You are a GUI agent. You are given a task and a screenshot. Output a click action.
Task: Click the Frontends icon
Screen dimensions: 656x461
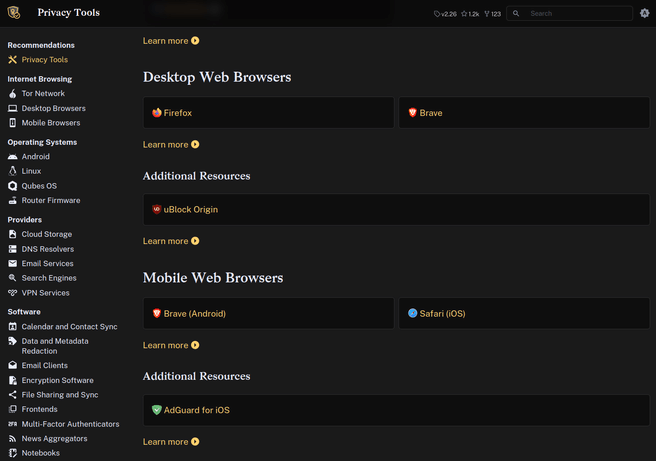pyautogui.click(x=13, y=409)
